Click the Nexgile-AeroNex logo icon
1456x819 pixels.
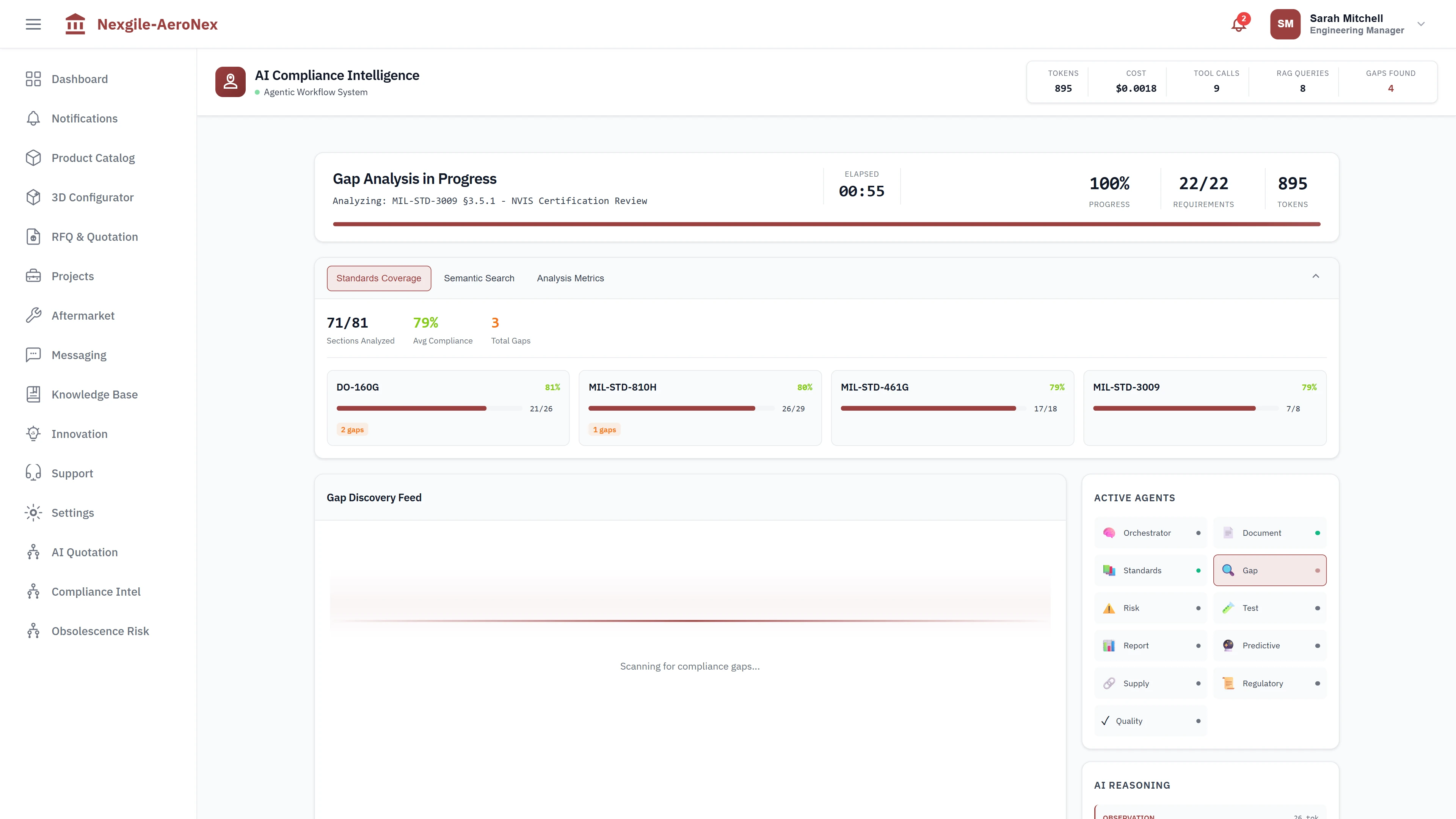(x=75, y=24)
